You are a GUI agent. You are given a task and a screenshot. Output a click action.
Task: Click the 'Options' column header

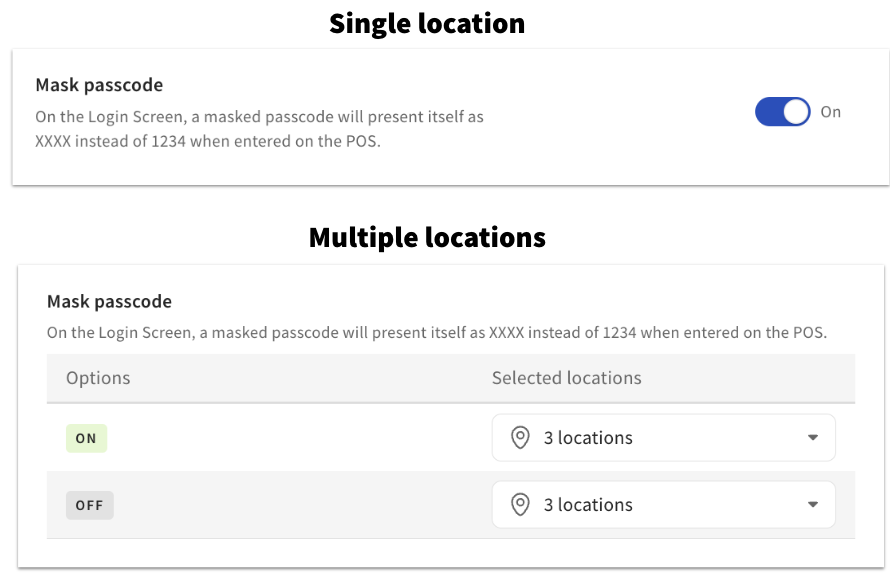point(98,378)
